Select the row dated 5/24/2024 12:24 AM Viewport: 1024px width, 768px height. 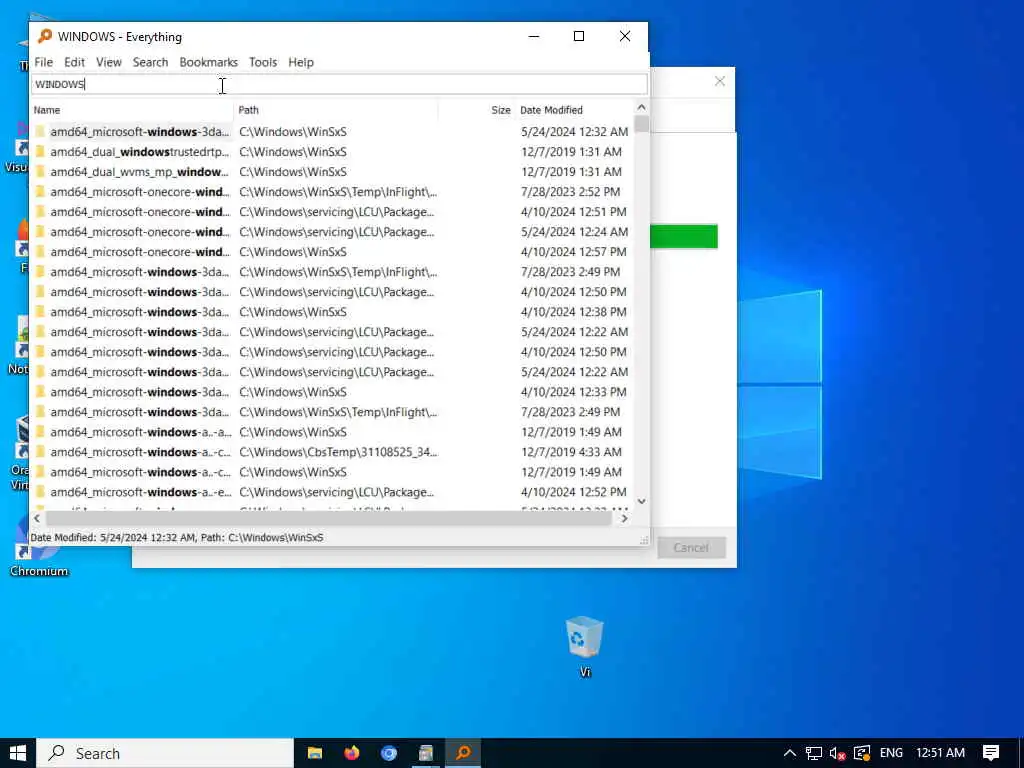(332, 232)
